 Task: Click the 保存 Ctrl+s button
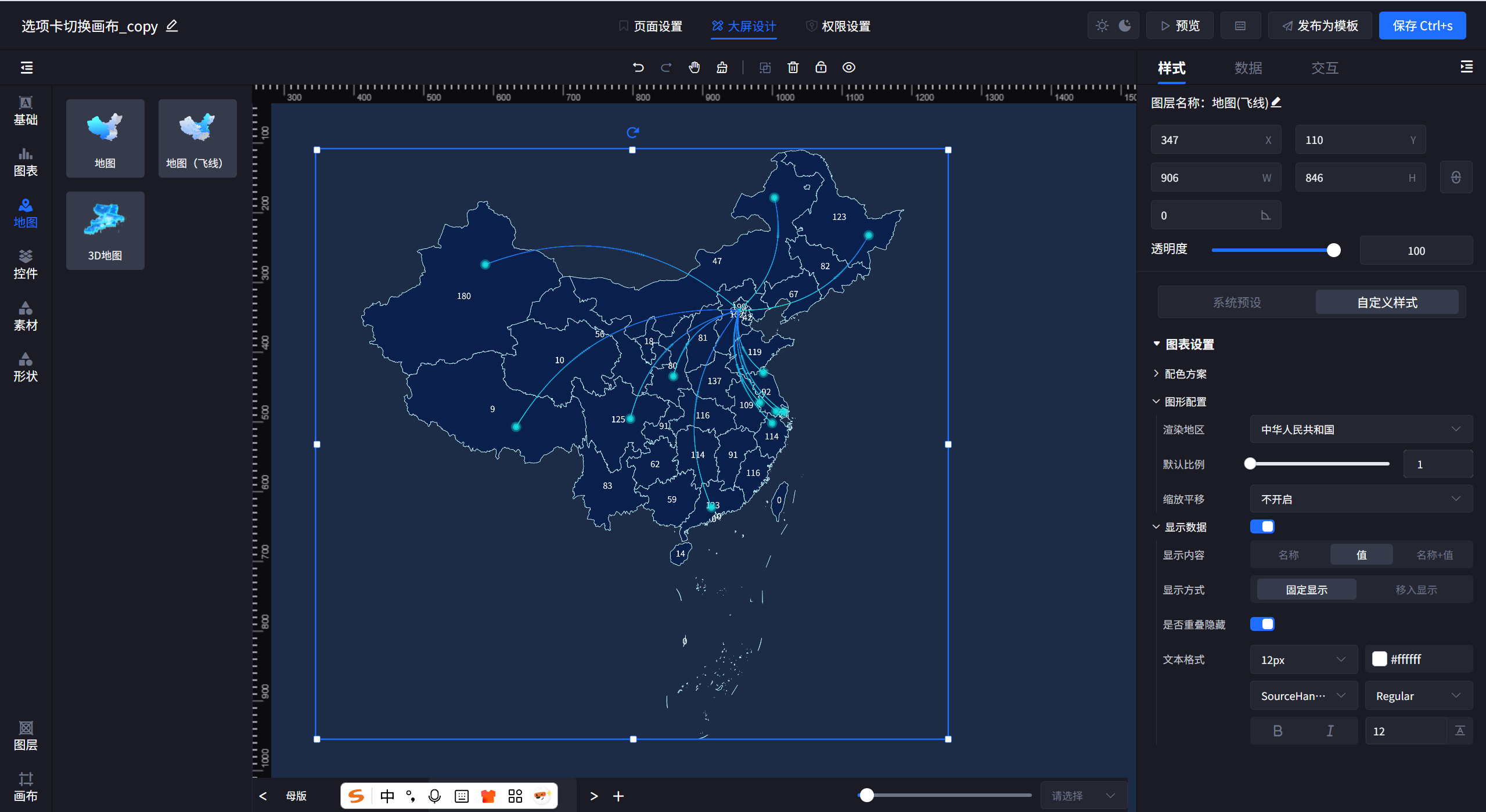click(1422, 26)
